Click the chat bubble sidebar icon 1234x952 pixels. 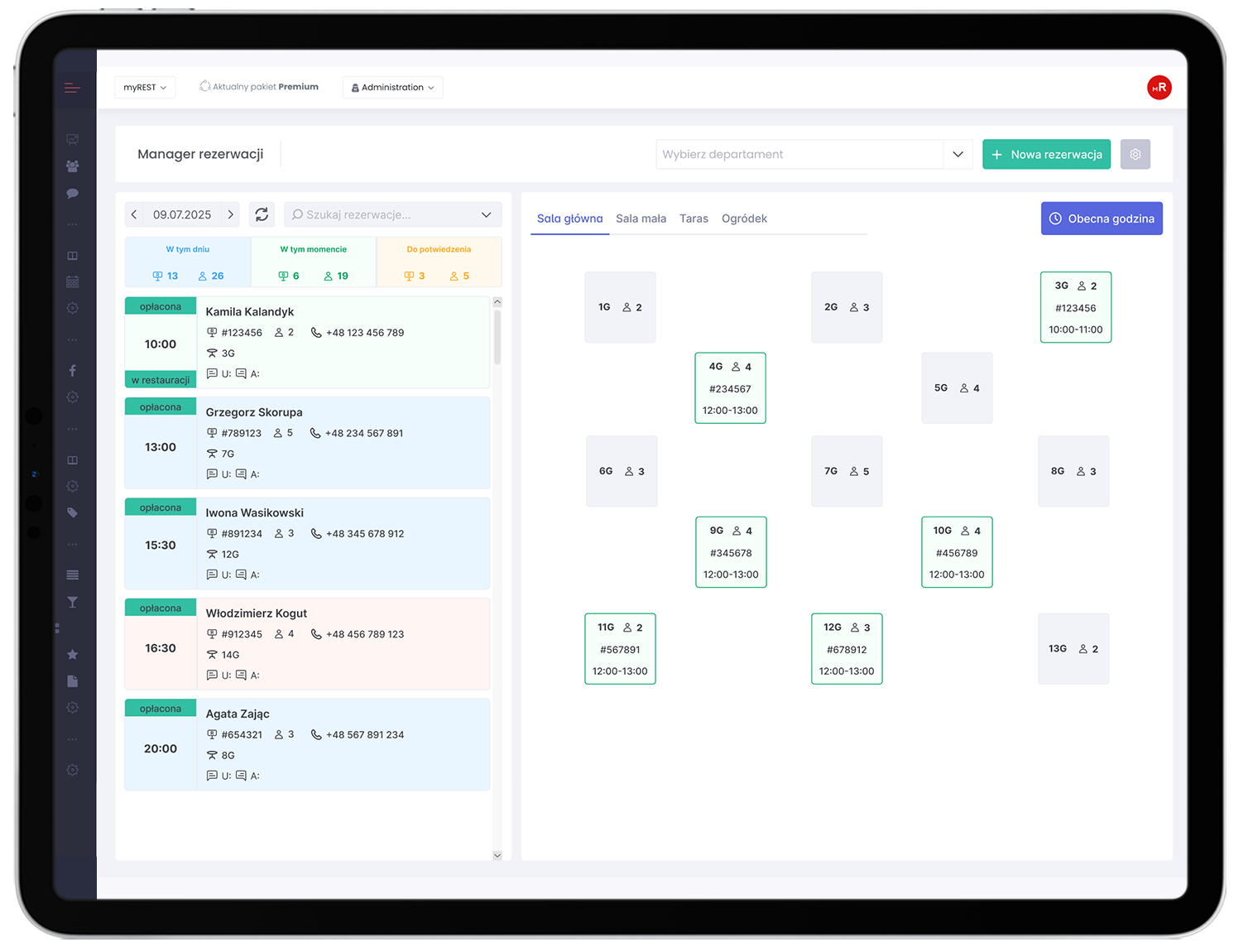click(73, 194)
